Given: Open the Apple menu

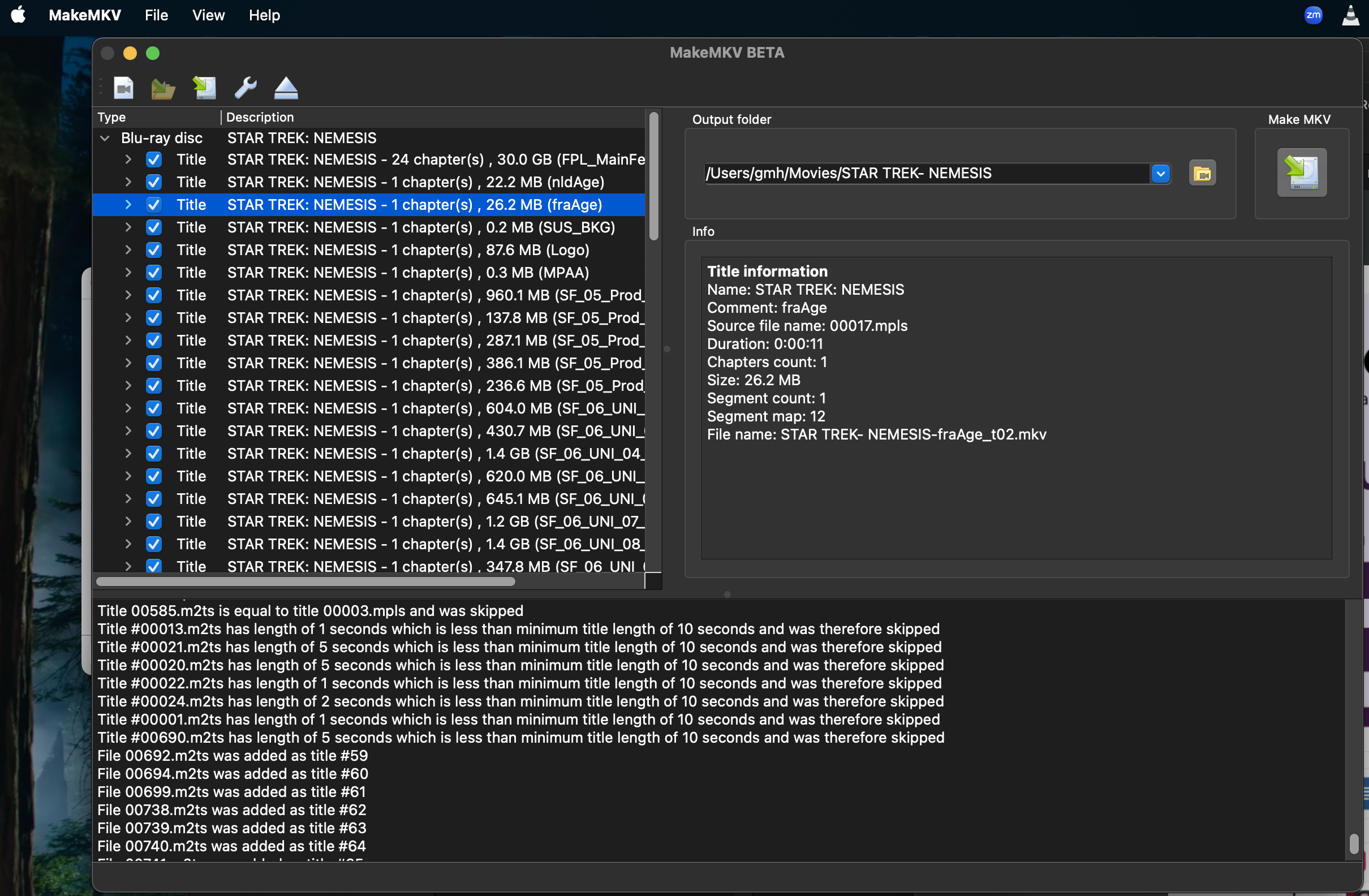Looking at the screenshot, I should (19, 15).
